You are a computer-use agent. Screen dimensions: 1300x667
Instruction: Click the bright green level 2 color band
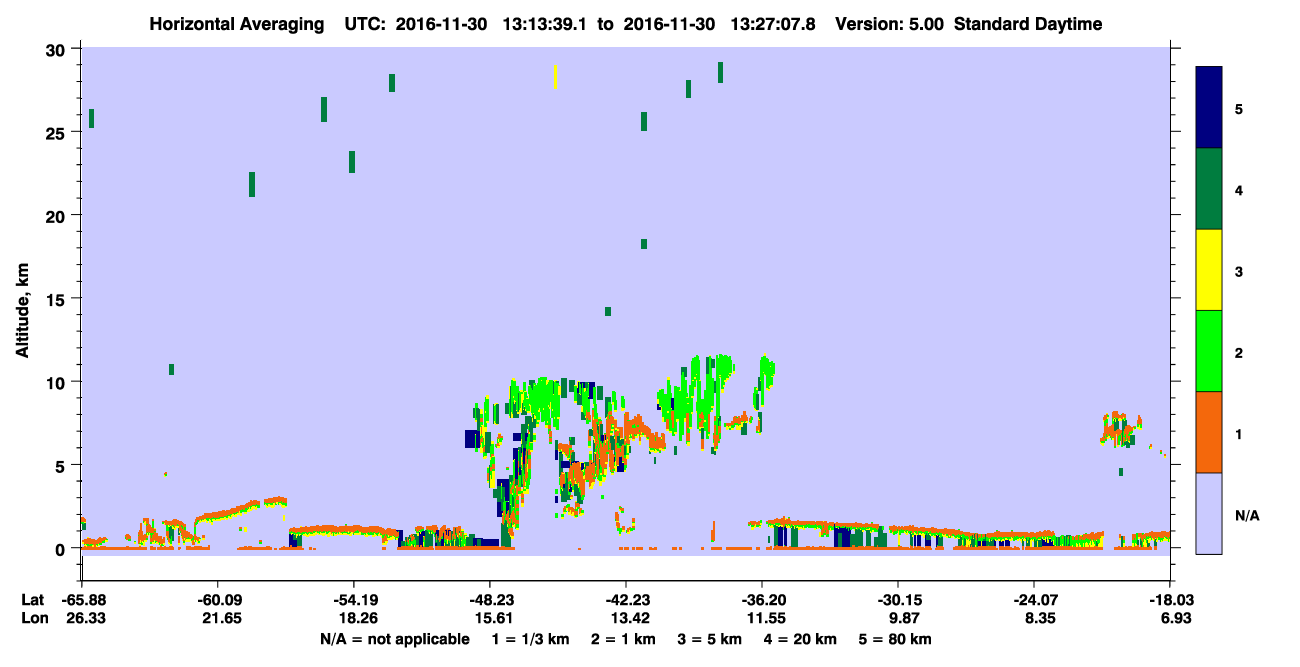pyautogui.click(x=1209, y=351)
